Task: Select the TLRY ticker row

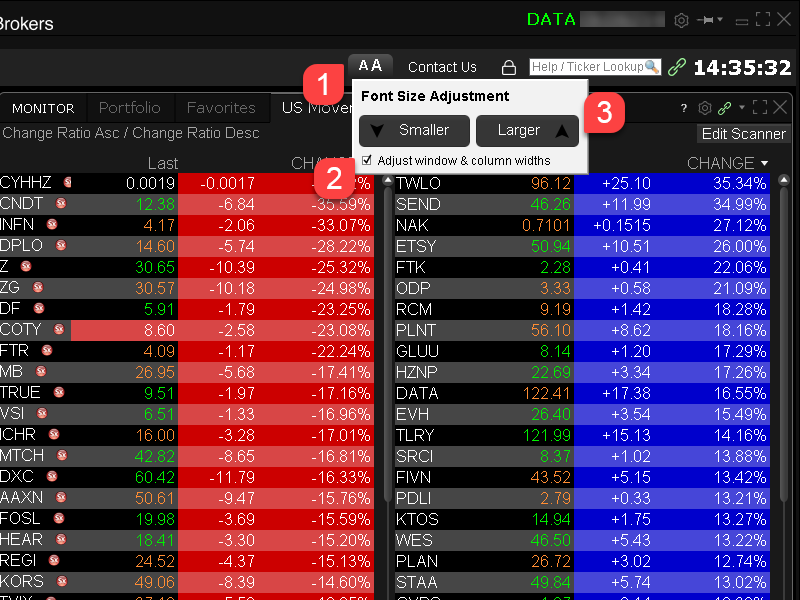Action: [415, 435]
